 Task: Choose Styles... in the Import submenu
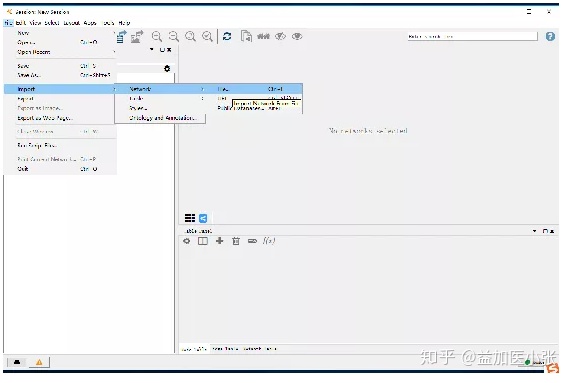pyautogui.click(x=160, y=108)
